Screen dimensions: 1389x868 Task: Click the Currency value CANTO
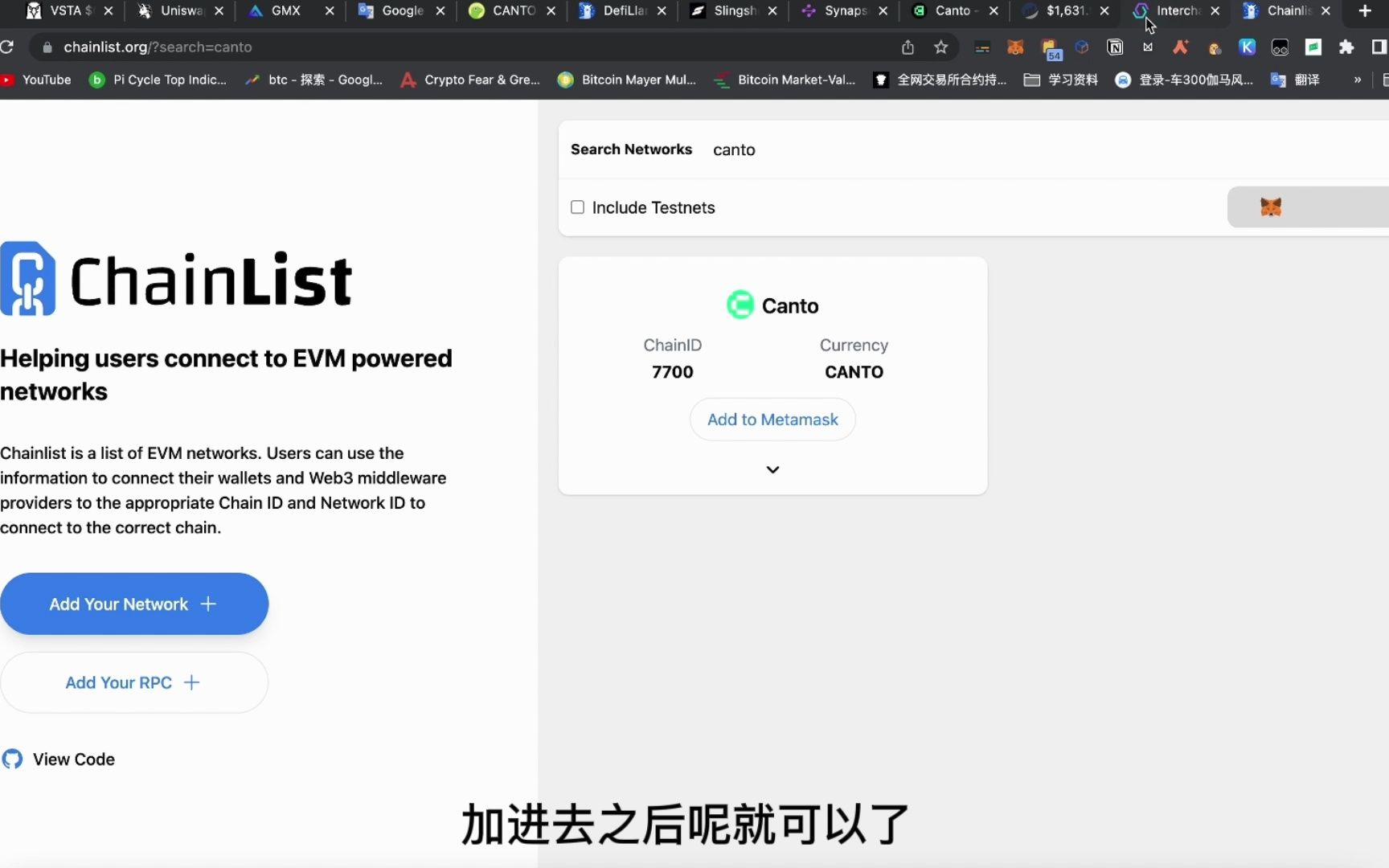(854, 372)
